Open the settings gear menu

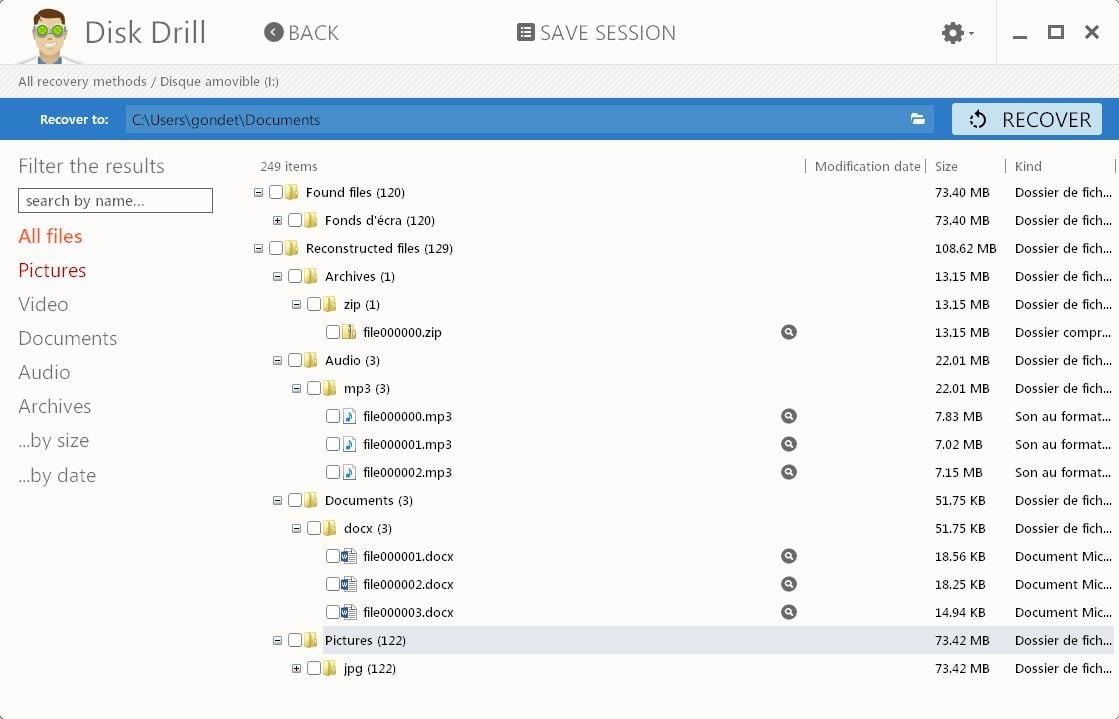(x=955, y=33)
